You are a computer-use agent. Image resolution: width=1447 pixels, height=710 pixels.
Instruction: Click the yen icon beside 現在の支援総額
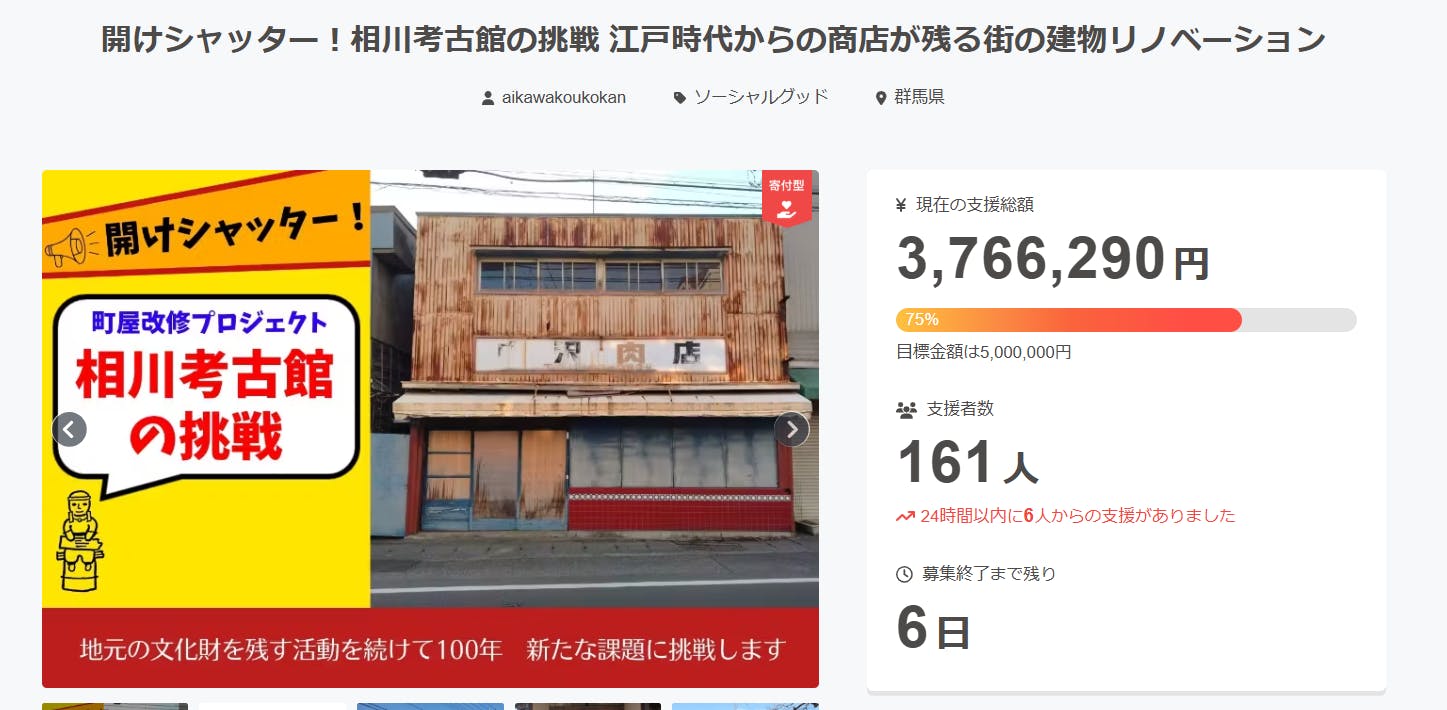pos(901,205)
